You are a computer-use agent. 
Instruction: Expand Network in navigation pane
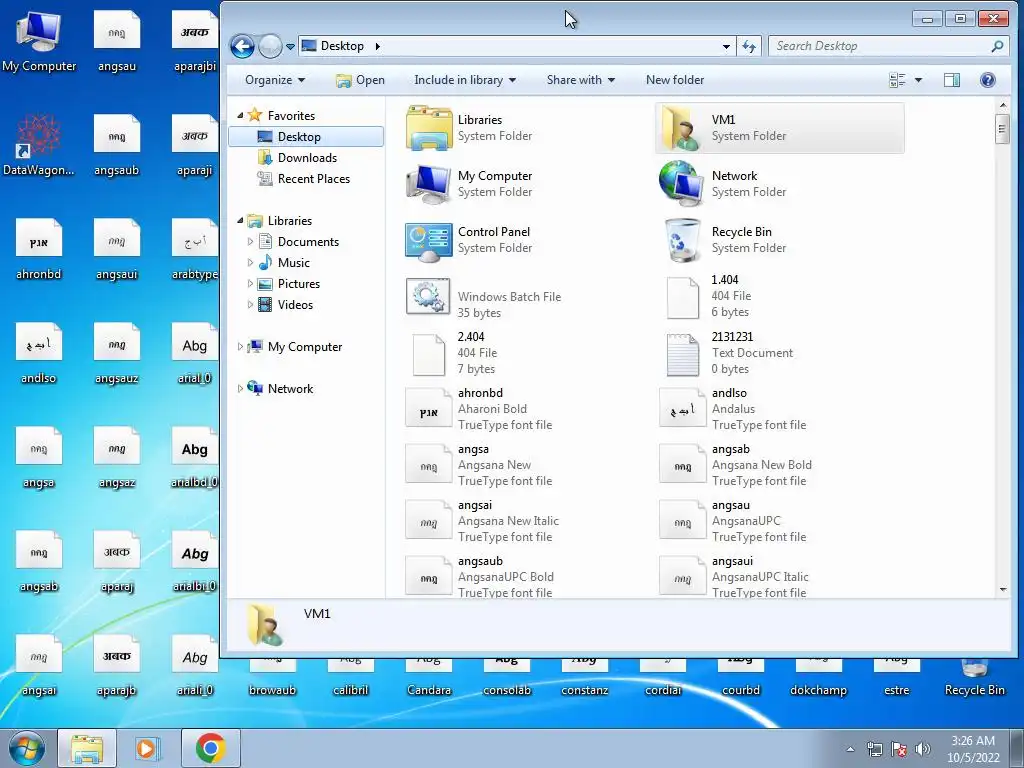point(240,389)
